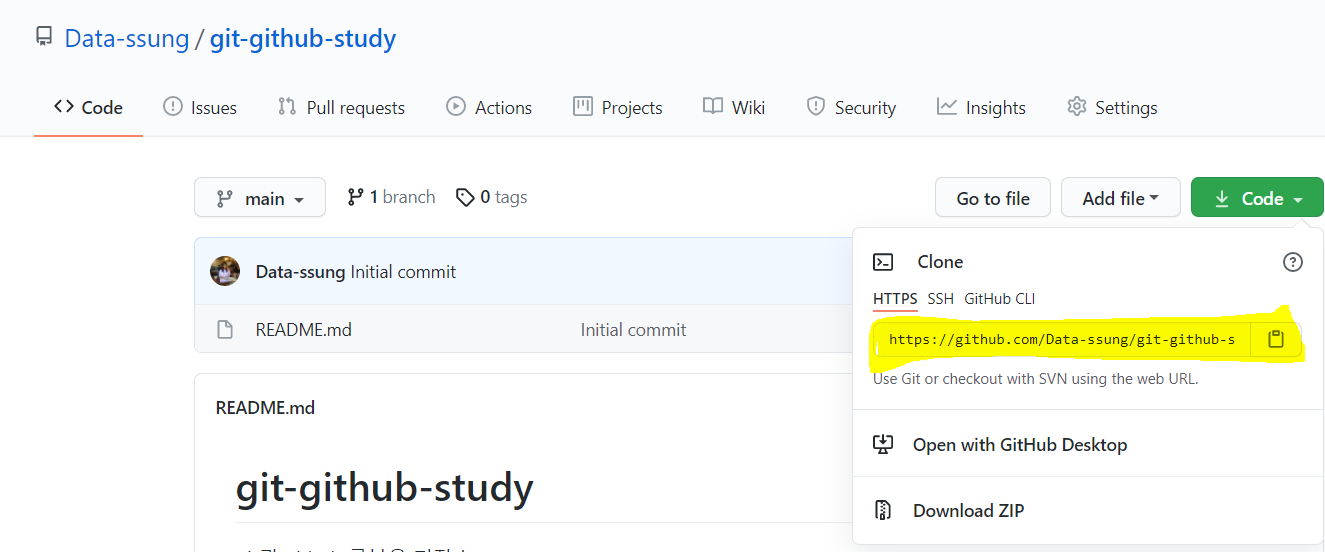The image size is (1325, 552).
Task: Select the HTTPS clone option
Action: pyautogui.click(x=895, y=299)
